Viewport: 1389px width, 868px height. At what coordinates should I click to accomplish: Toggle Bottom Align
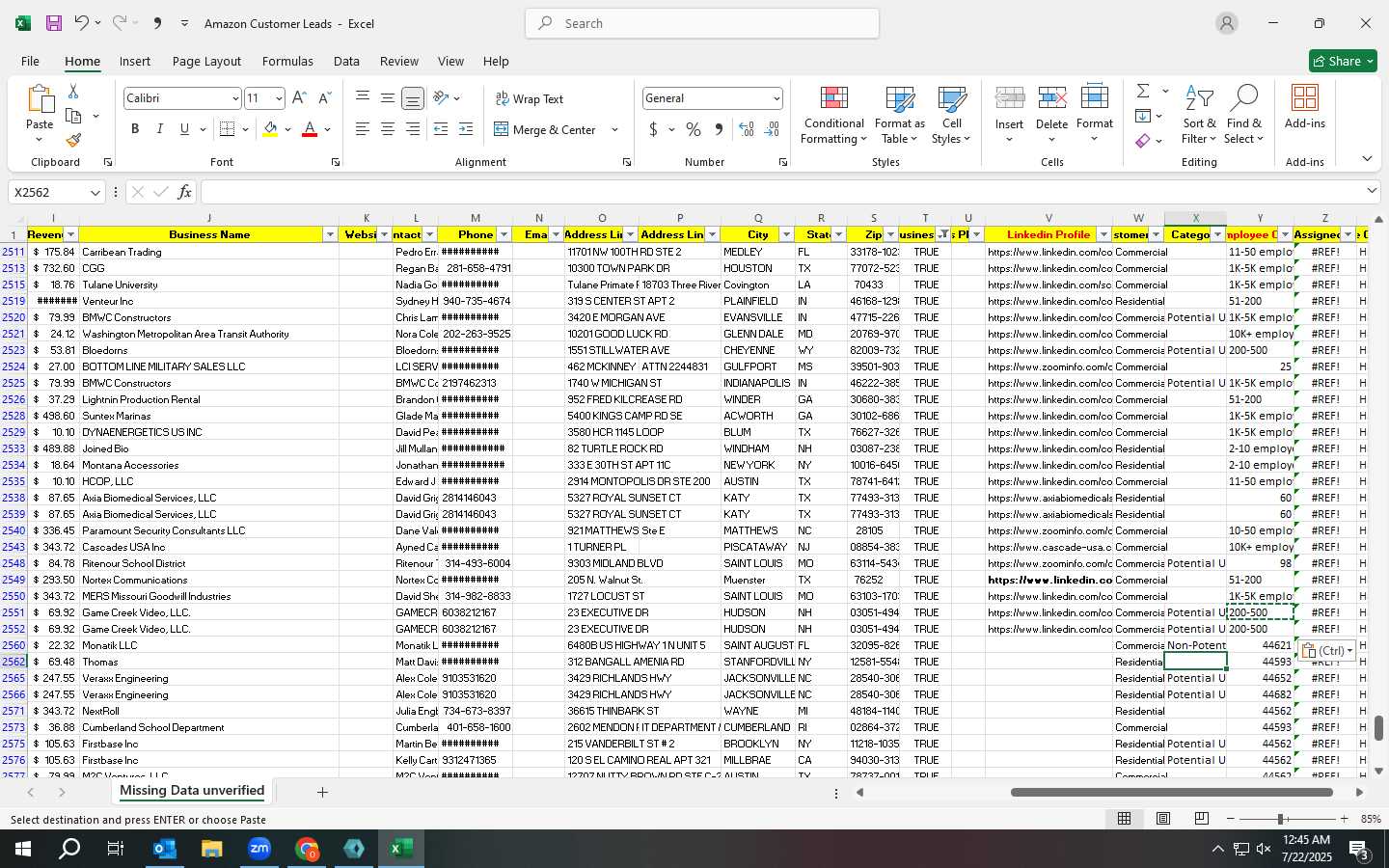pos(412,98)
